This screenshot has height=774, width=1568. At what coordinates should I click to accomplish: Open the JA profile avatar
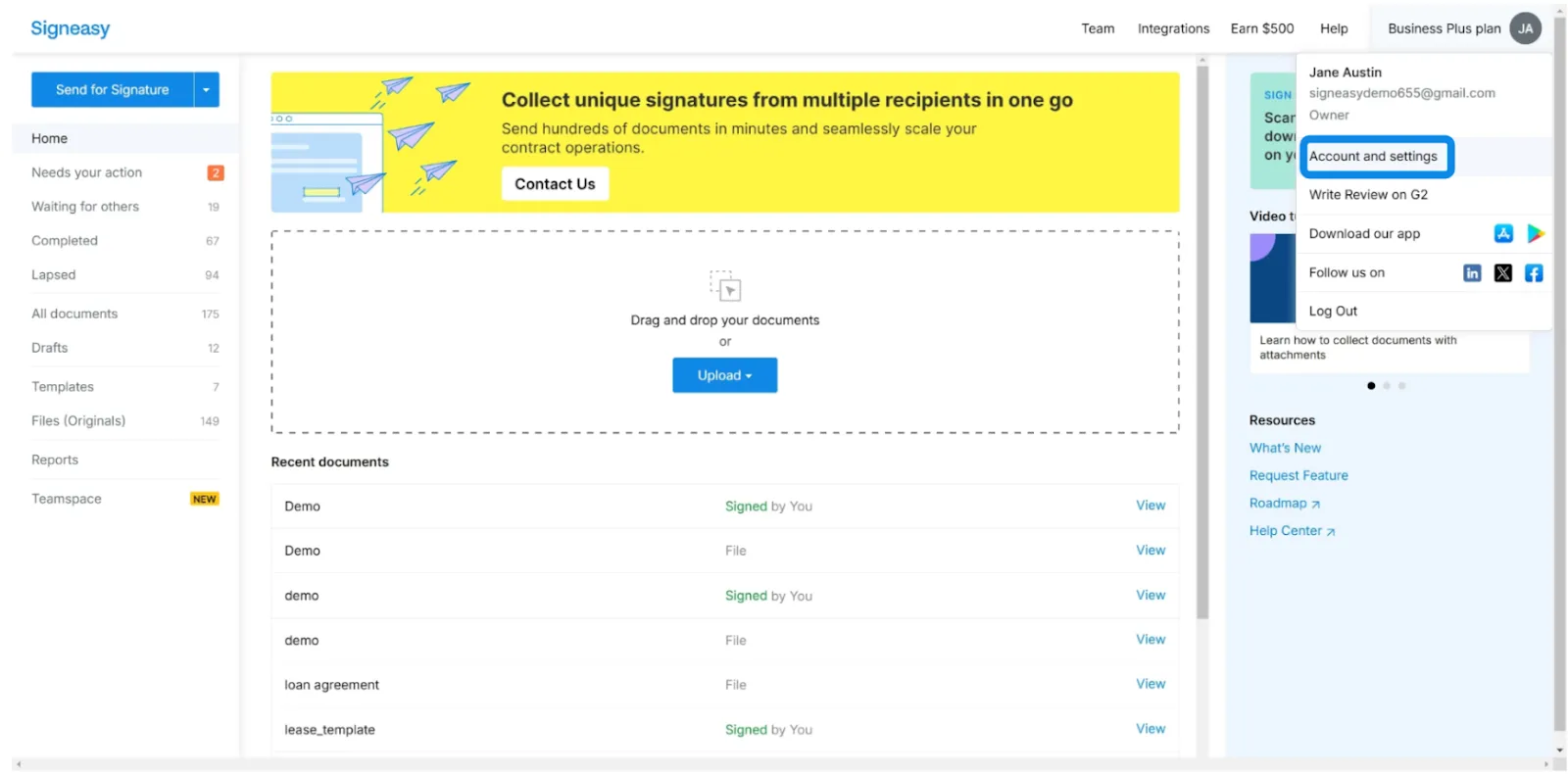1525,28
